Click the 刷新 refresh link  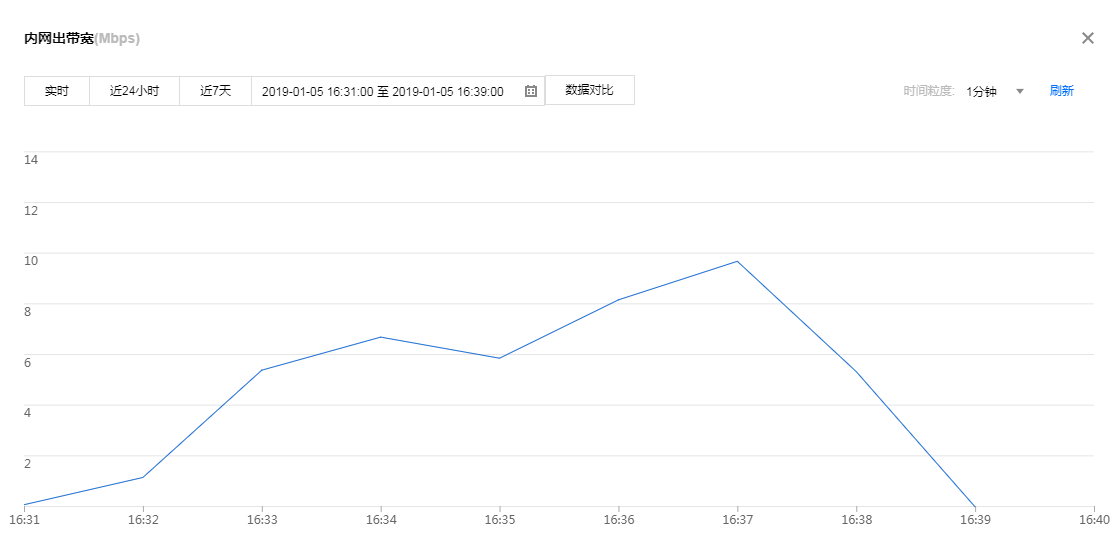[1061, 91]
